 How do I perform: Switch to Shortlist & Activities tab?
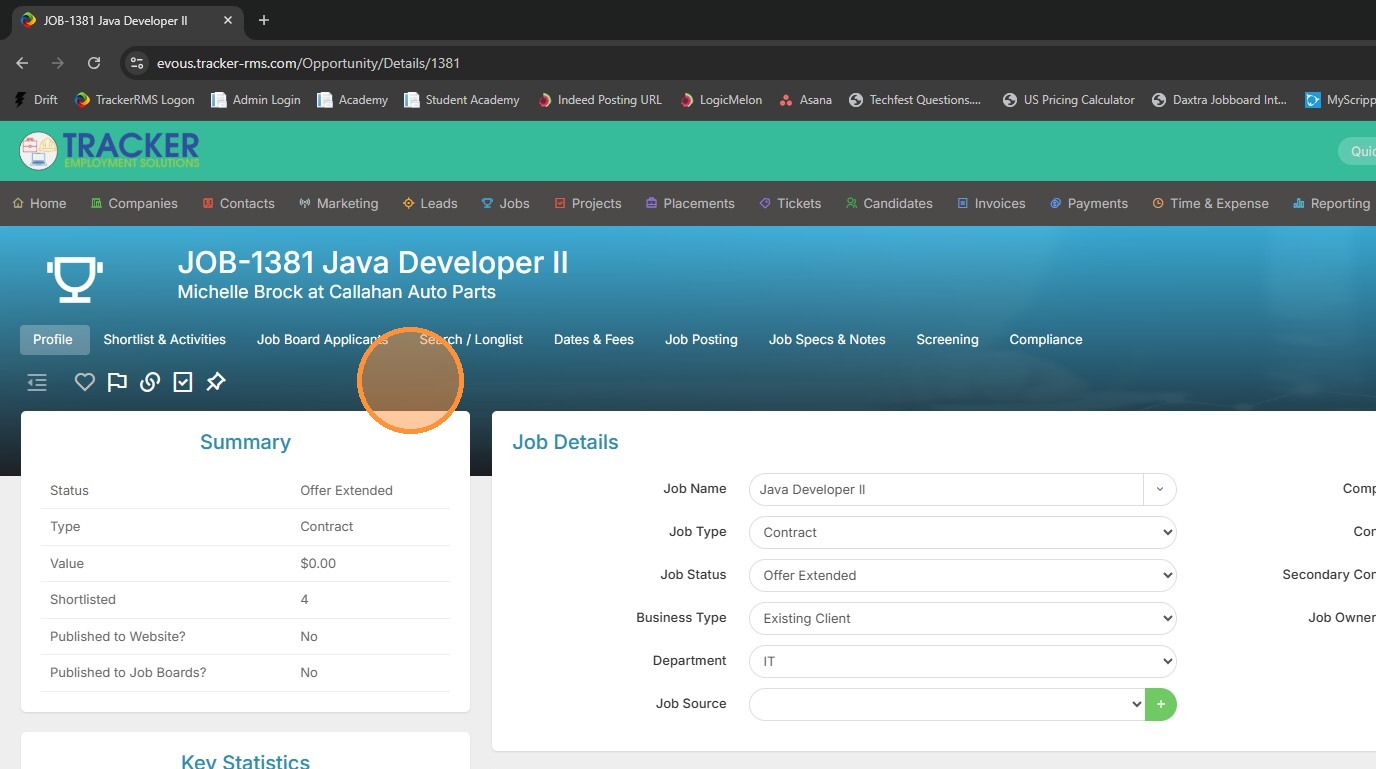pos(164,340)
